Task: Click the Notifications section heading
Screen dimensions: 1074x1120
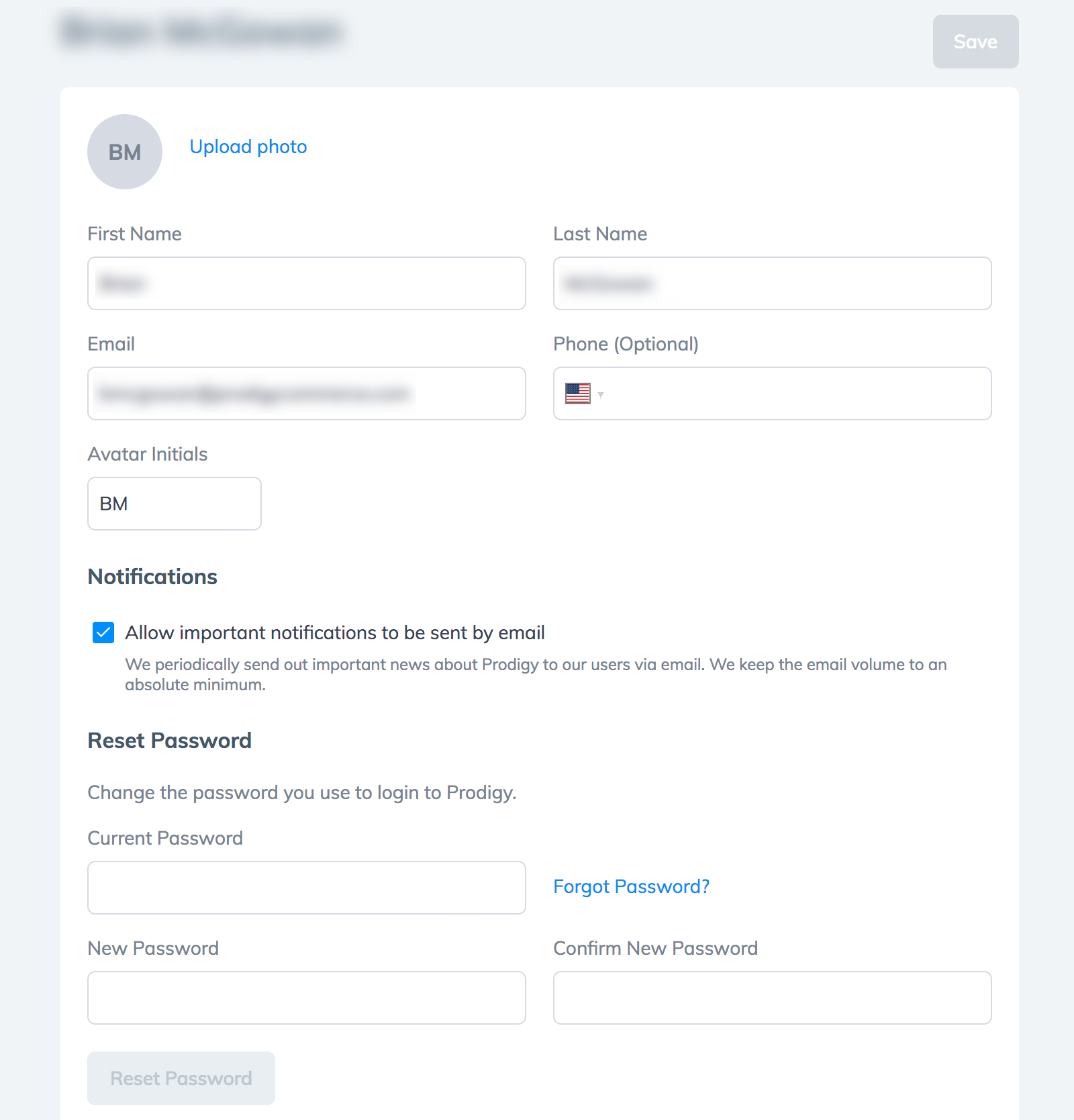Action: point(152,577)
